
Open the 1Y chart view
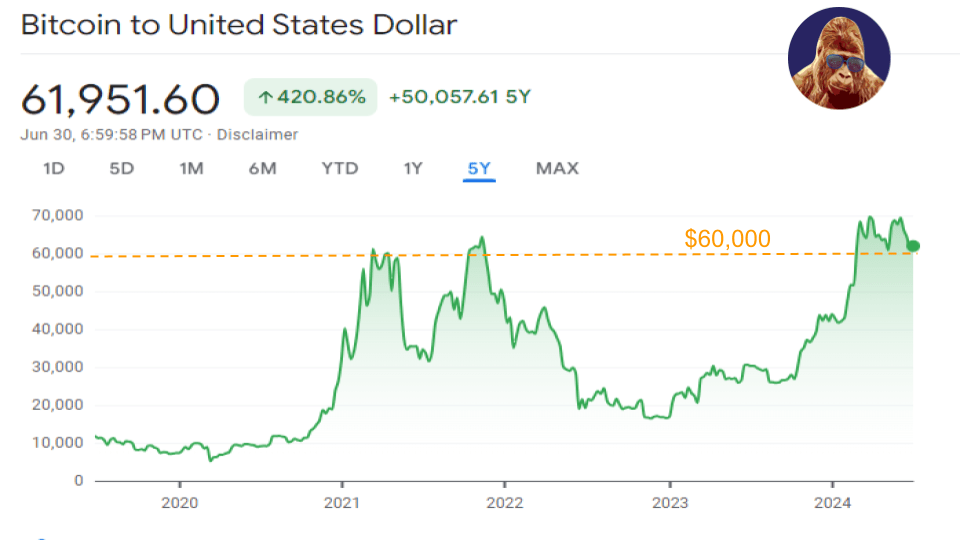(x=413, y=168)
